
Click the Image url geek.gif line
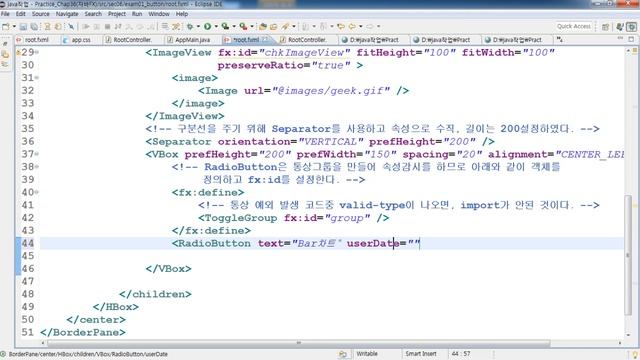[x=303, y=91]
